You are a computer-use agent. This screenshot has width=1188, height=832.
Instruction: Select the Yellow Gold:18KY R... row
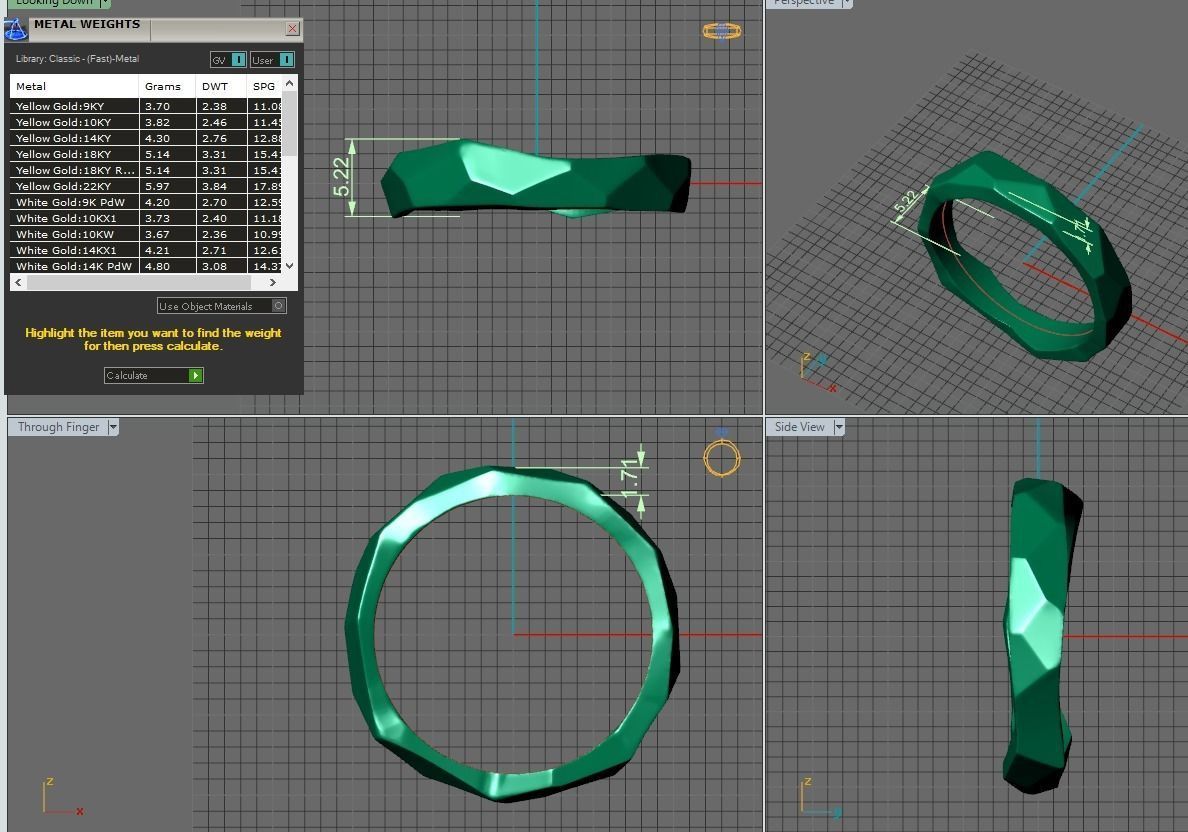point(145,170)
